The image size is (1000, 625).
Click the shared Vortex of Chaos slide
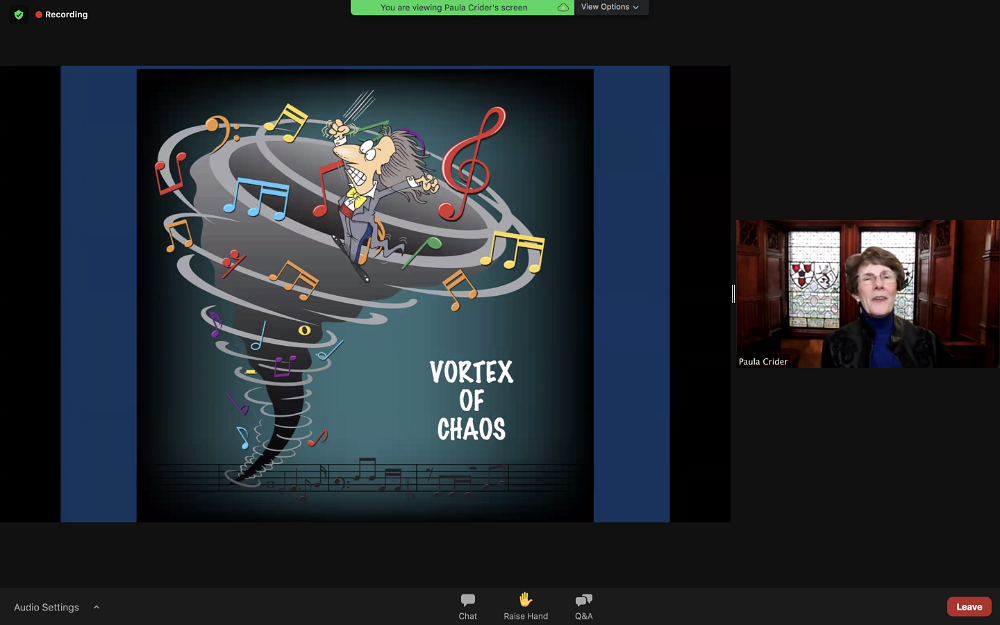pyautogui.click(x=365, y=294)
